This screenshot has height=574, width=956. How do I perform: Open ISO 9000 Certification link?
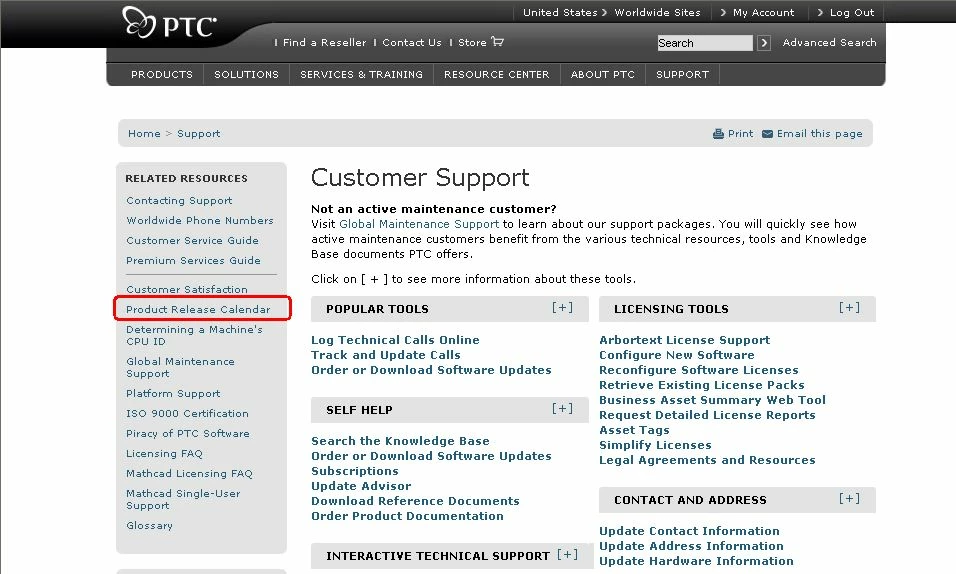[x=187, y=414]
